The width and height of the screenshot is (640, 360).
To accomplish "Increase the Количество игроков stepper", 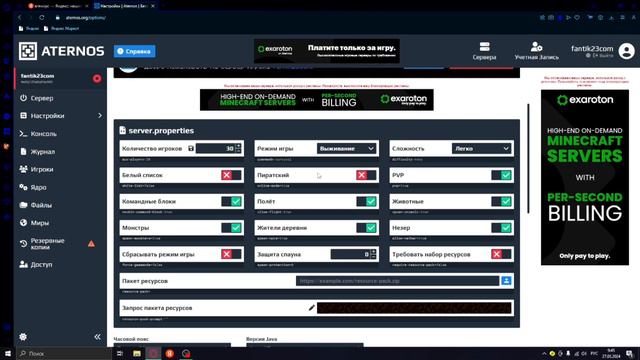I will (x=238, y=146).
